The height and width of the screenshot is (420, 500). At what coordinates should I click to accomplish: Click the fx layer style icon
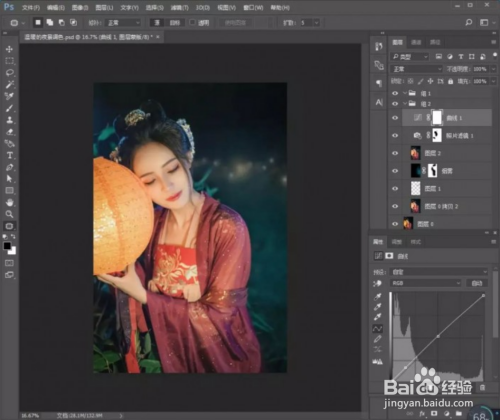(422, 413)
